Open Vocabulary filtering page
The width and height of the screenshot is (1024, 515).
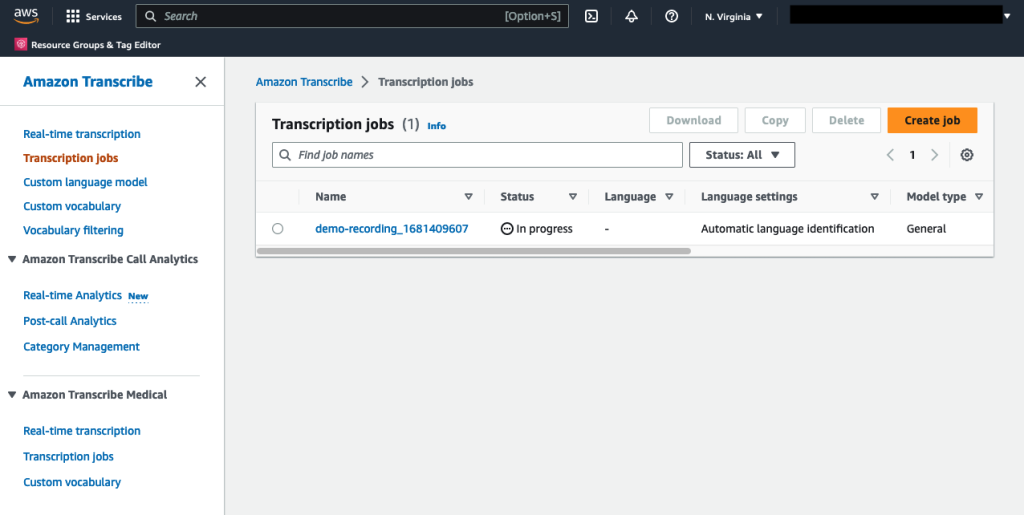[x=73, y=230]
